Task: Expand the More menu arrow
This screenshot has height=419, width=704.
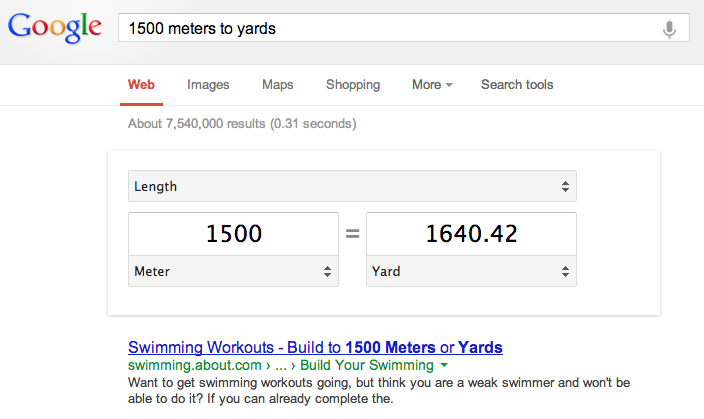Action: click(x=449, y=85)
